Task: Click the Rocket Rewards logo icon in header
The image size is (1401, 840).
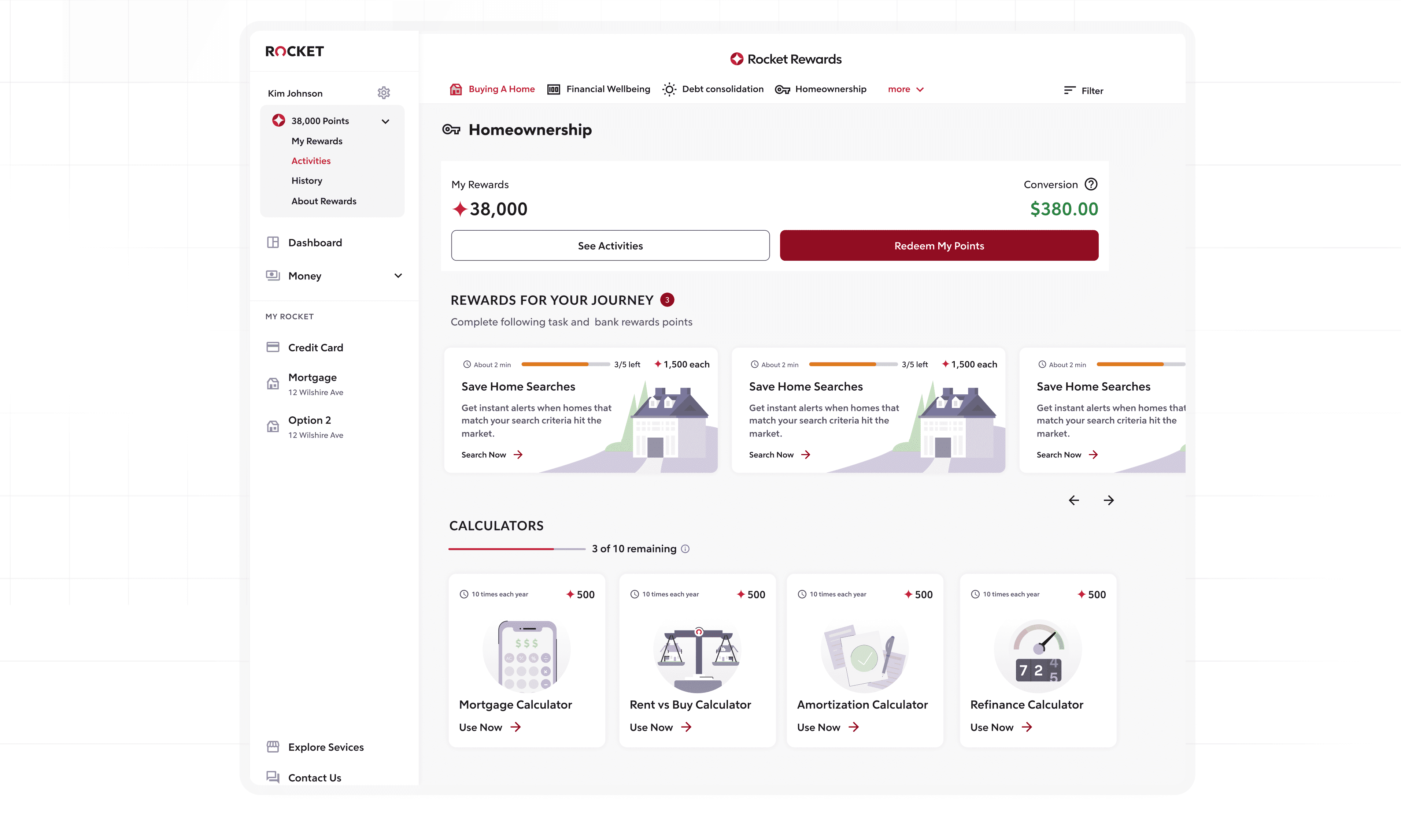Action: click(x=737, y=59)
